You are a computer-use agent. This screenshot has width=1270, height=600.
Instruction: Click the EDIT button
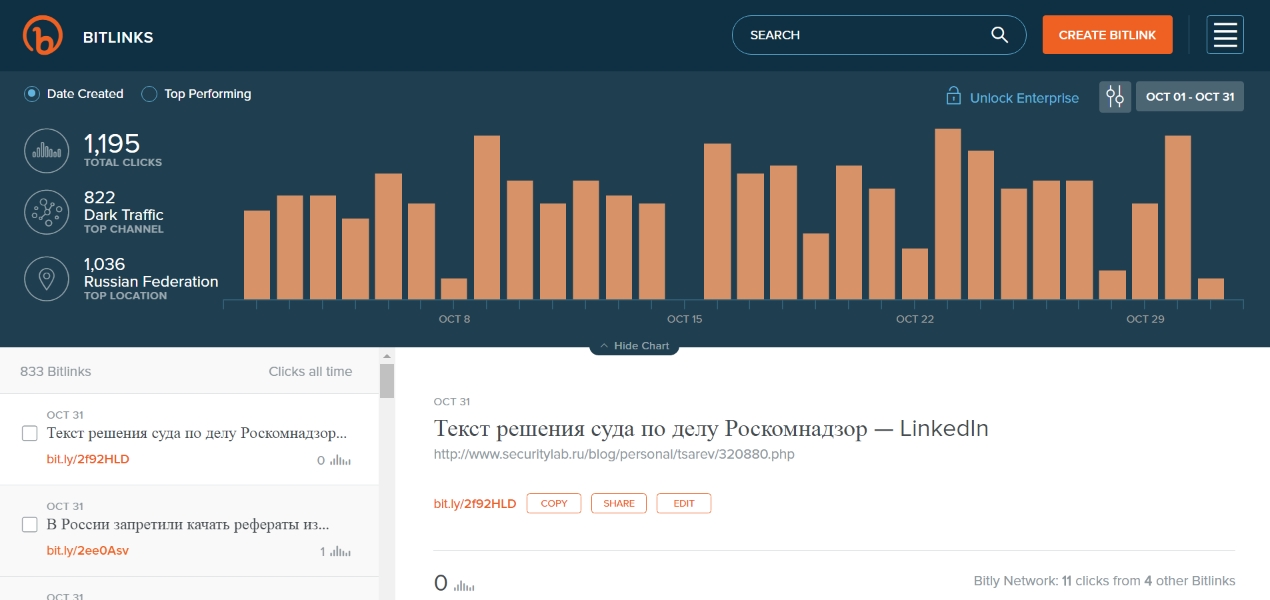[684, 503]
